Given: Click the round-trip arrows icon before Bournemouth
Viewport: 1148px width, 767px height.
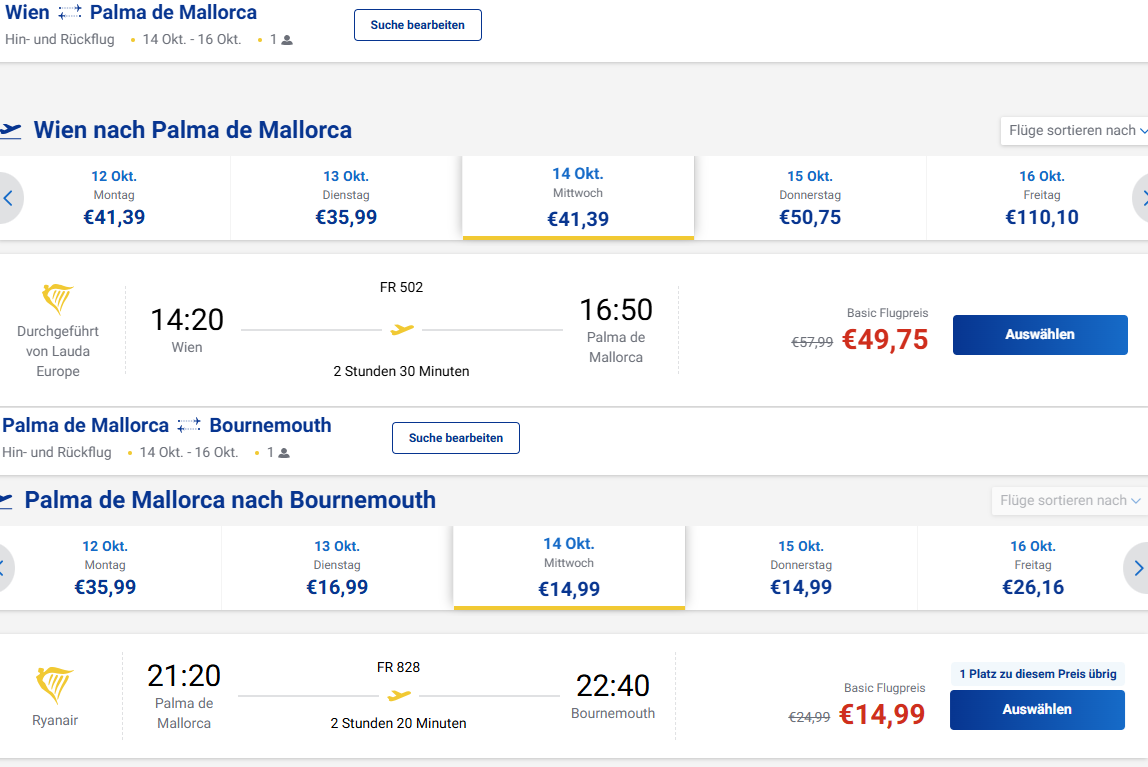Looking at the screenshot, I should 189,425.
